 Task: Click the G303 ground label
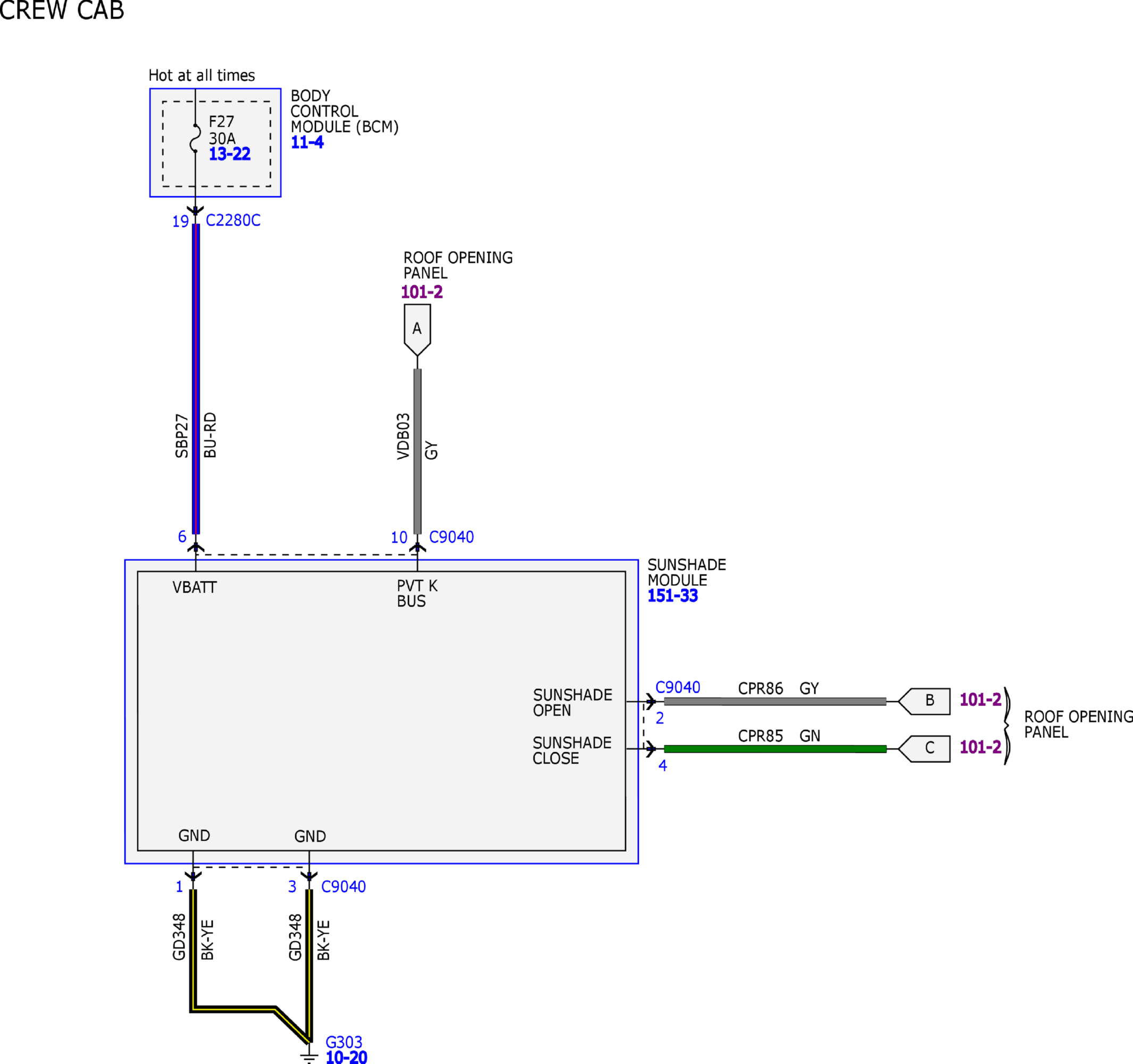(x=344, y=1042)
